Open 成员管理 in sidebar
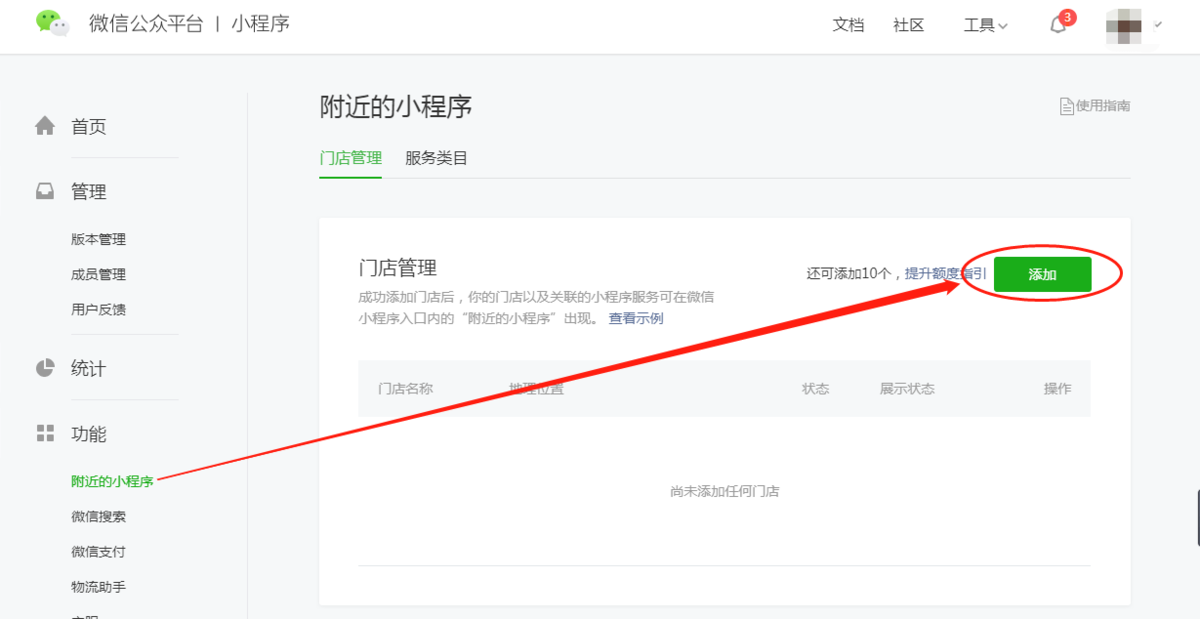Image resolution: width=1200 pixels, height=619 pixels. click(x=98, y=274)
